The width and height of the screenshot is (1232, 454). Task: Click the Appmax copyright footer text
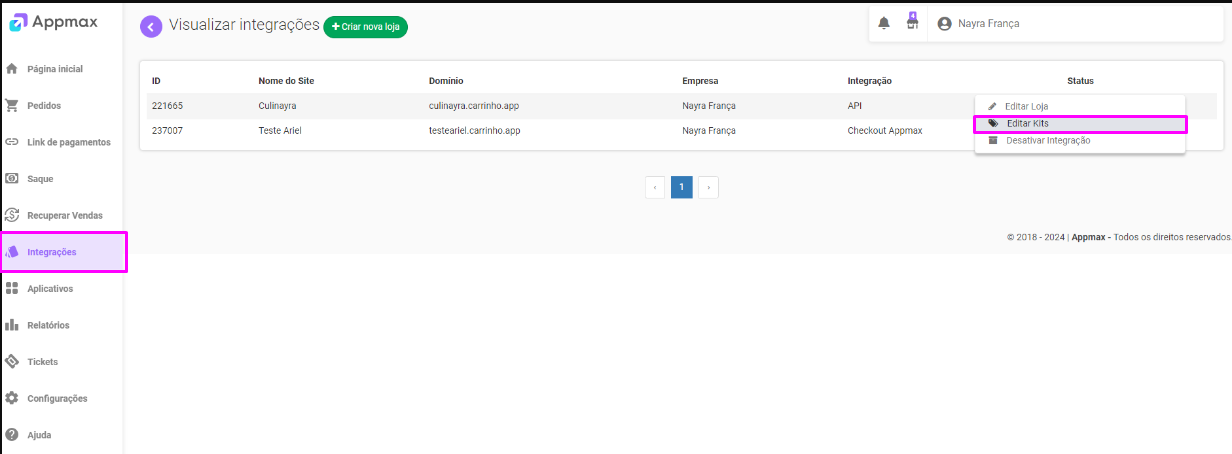1119,238
